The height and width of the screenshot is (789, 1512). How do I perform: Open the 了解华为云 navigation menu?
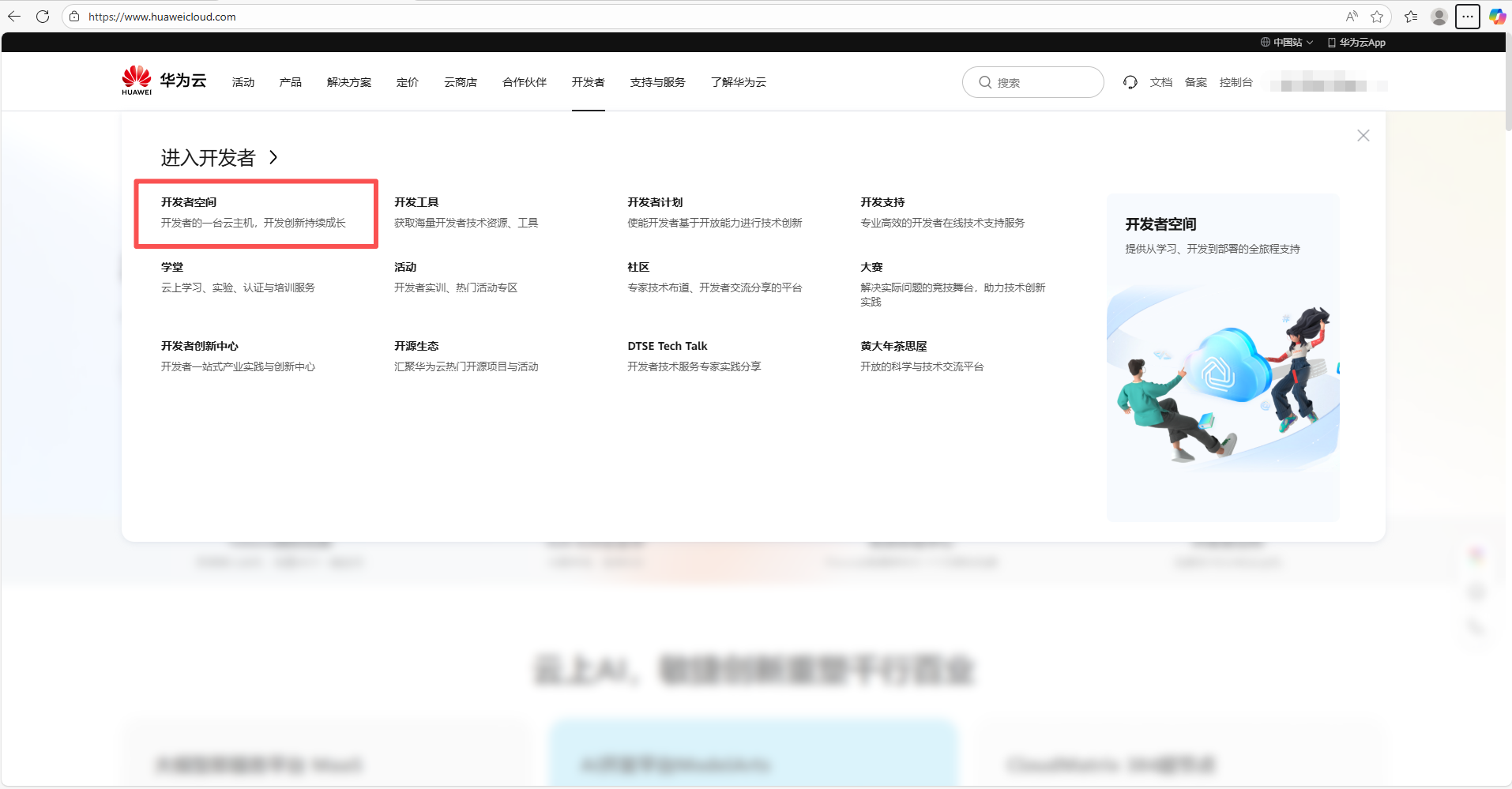pyautogui.click(x=739, y=82)
